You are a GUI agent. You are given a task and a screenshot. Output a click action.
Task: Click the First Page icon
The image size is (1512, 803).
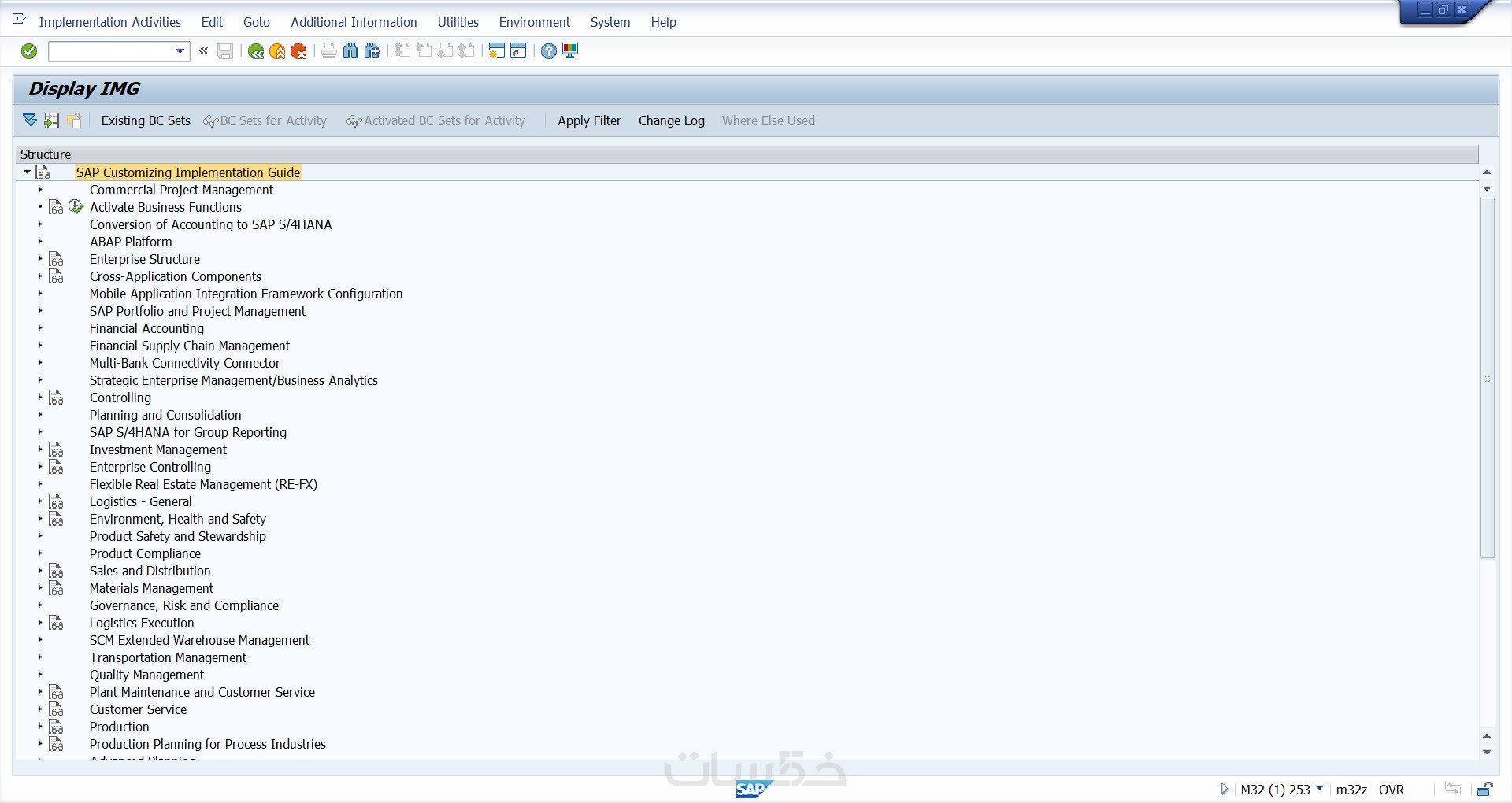(x=402, y=51)
